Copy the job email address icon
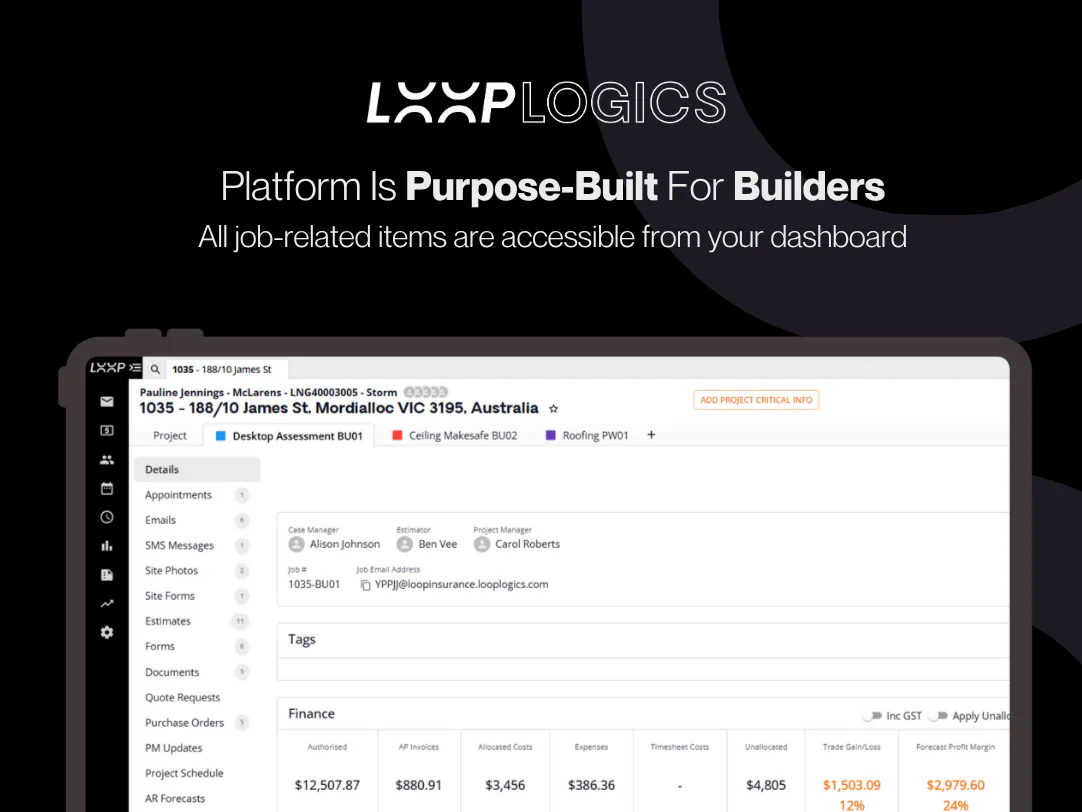This screenshot has height=812, width=1082. 366,585
